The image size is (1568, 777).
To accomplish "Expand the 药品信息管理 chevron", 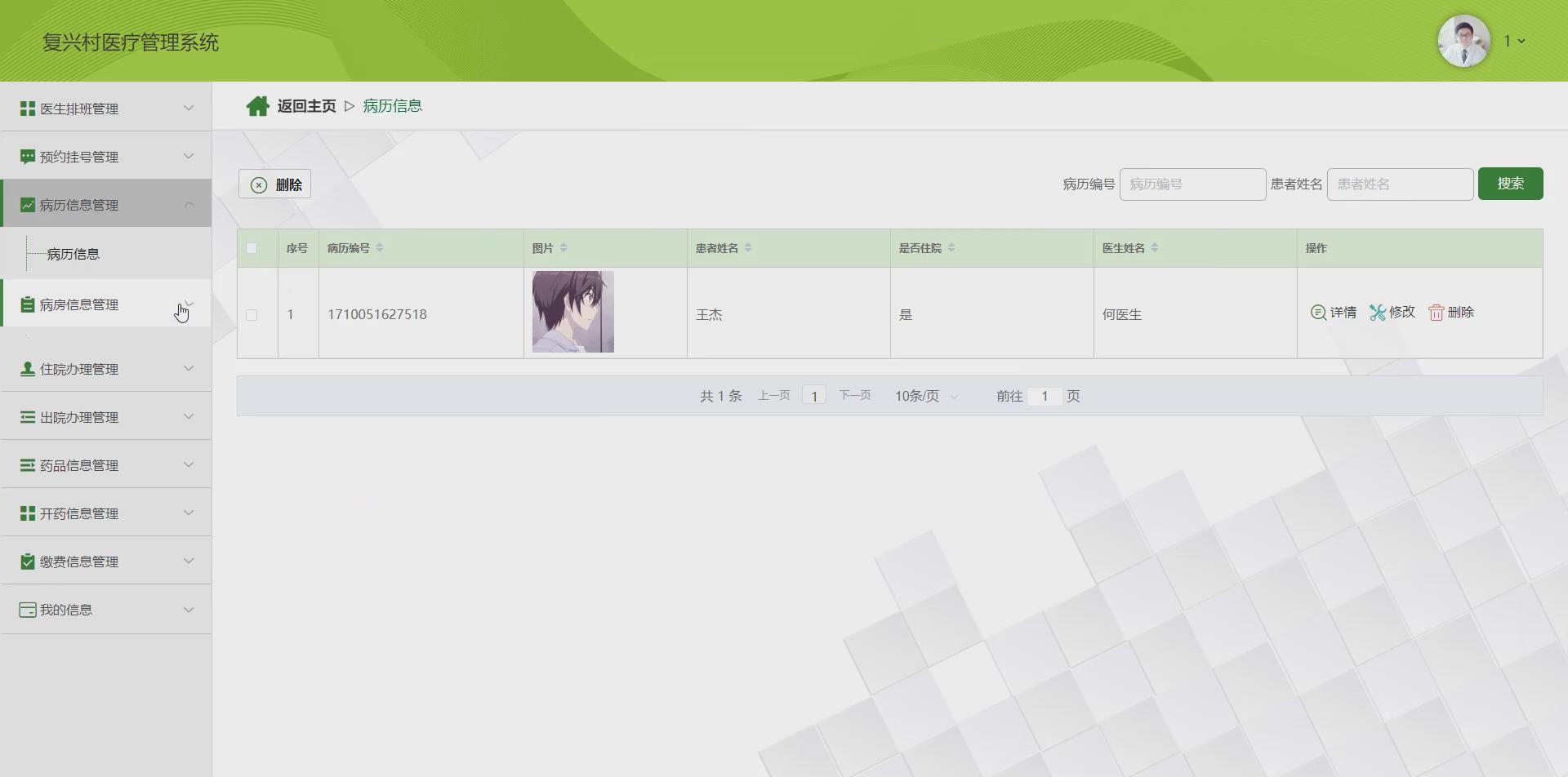I will point(189,464).
